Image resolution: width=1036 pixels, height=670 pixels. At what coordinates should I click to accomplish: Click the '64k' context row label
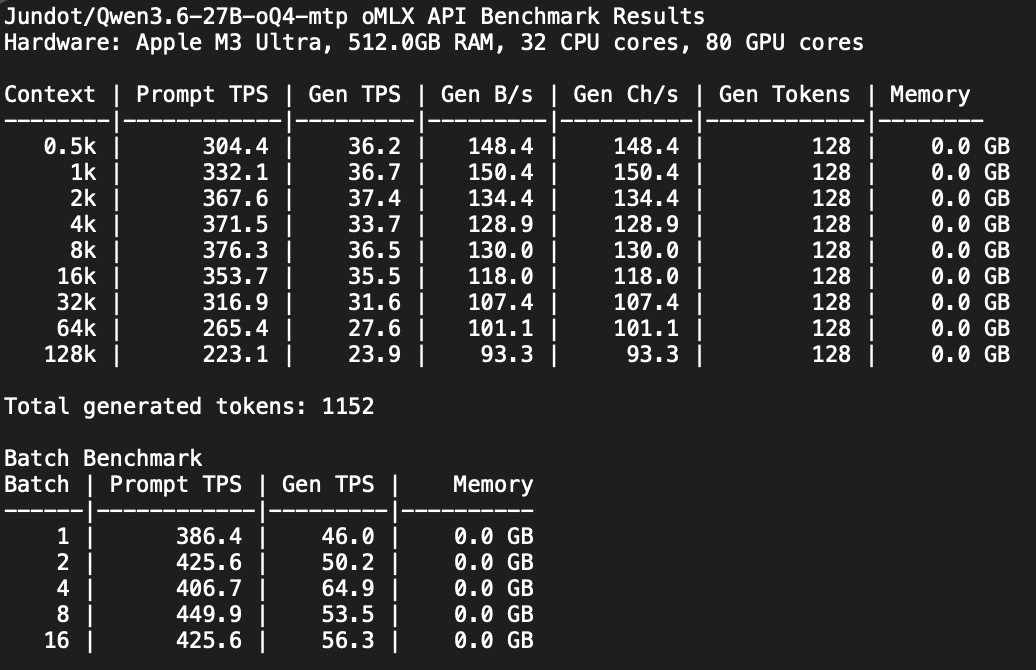click(77, 328)
